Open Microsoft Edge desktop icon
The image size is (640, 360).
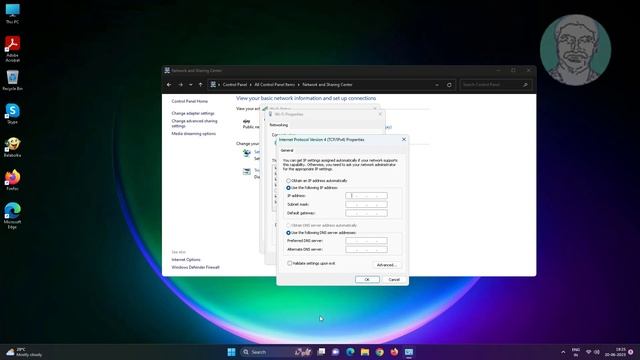12,216
